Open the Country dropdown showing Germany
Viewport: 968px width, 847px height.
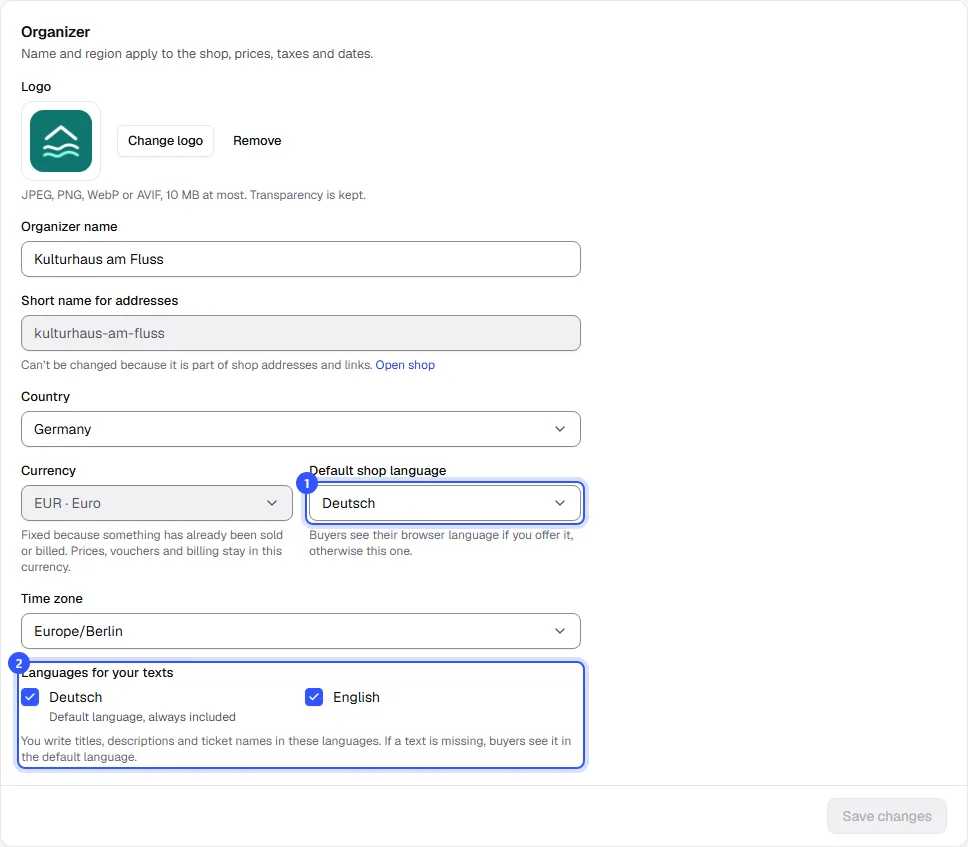301,429
